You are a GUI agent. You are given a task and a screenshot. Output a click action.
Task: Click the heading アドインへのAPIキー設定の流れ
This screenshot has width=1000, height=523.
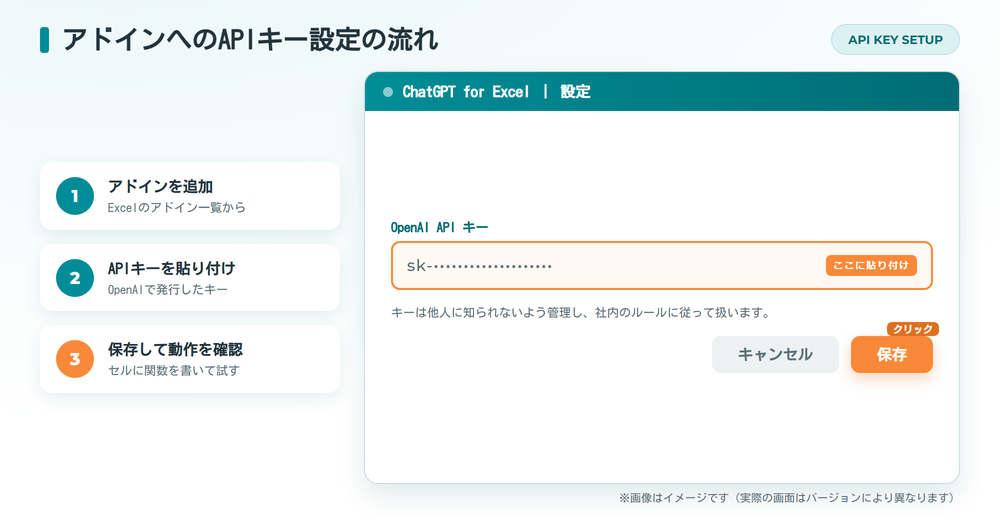click(250, 40)
